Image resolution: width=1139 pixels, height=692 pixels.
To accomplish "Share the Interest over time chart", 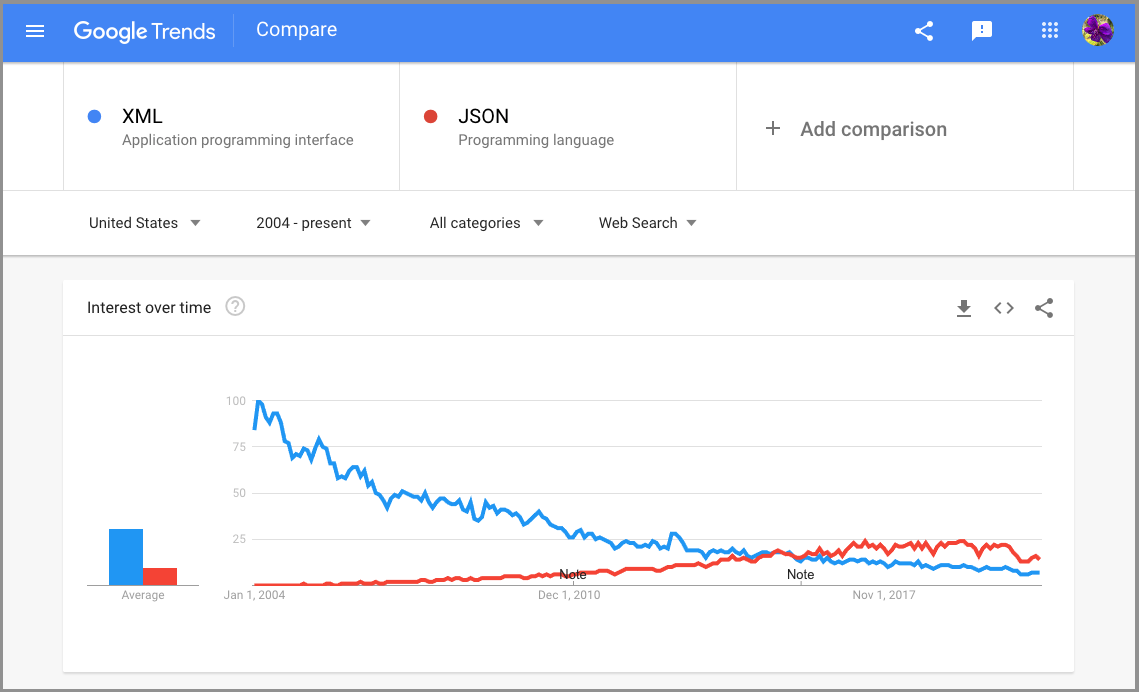I will point(1044,309).
